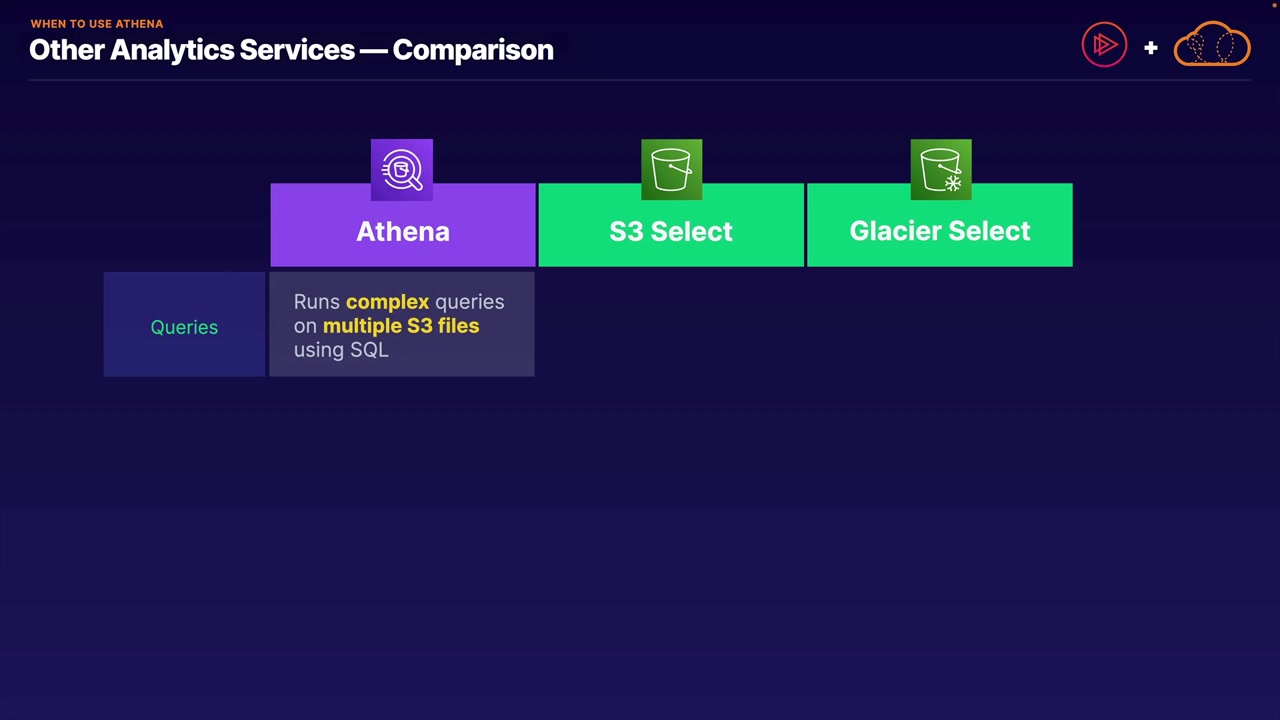
Task: Click the word "Runs" in Athena's description
Action: click(x=317, y=302)
